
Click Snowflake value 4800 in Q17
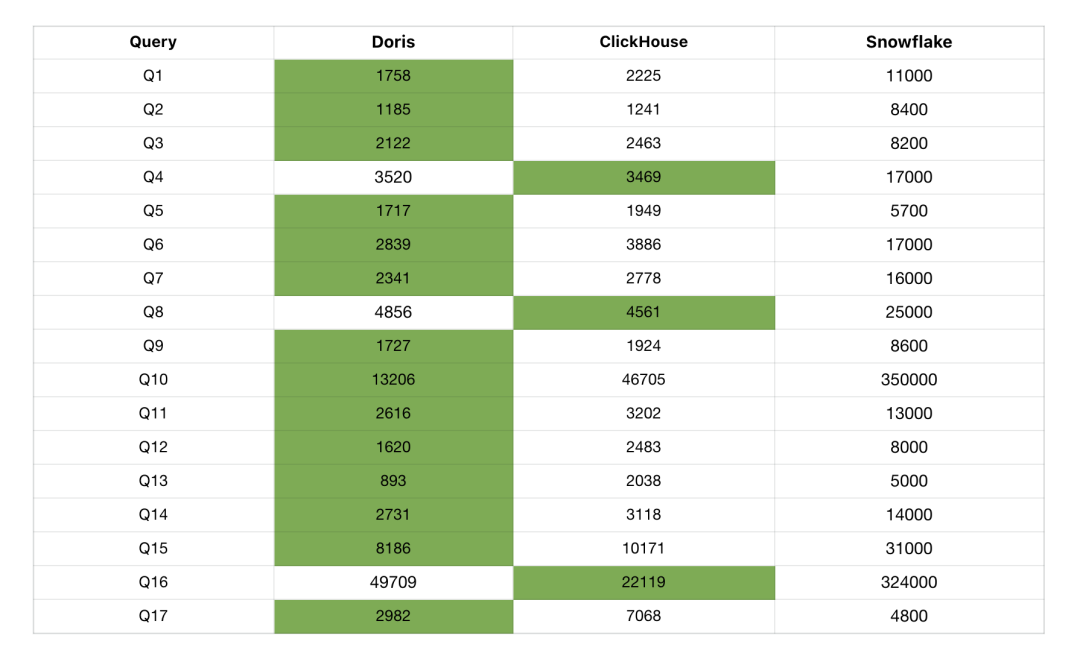point(908,616)
